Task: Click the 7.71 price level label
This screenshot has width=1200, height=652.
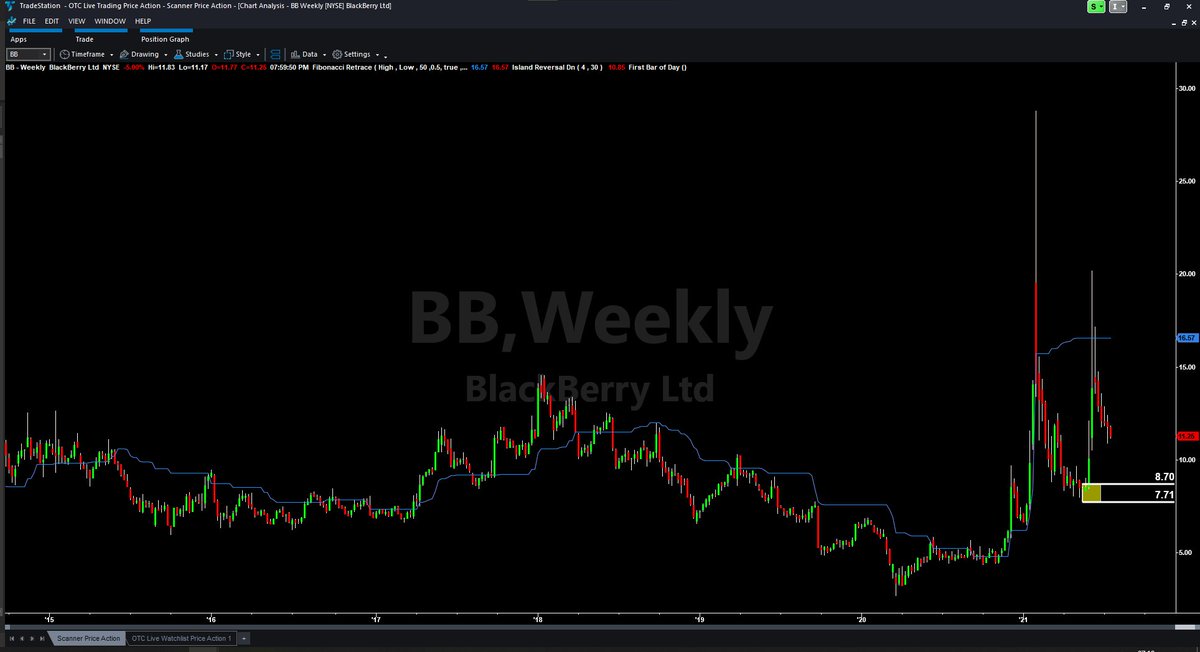Action: pos(1163,494)
